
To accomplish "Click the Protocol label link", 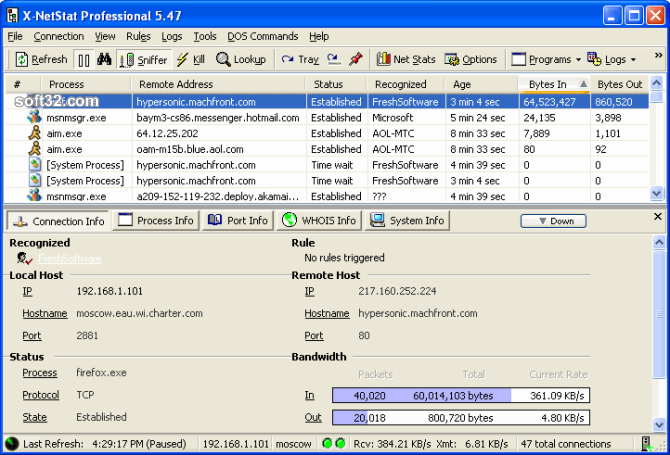I will click(x=41, y=395).
